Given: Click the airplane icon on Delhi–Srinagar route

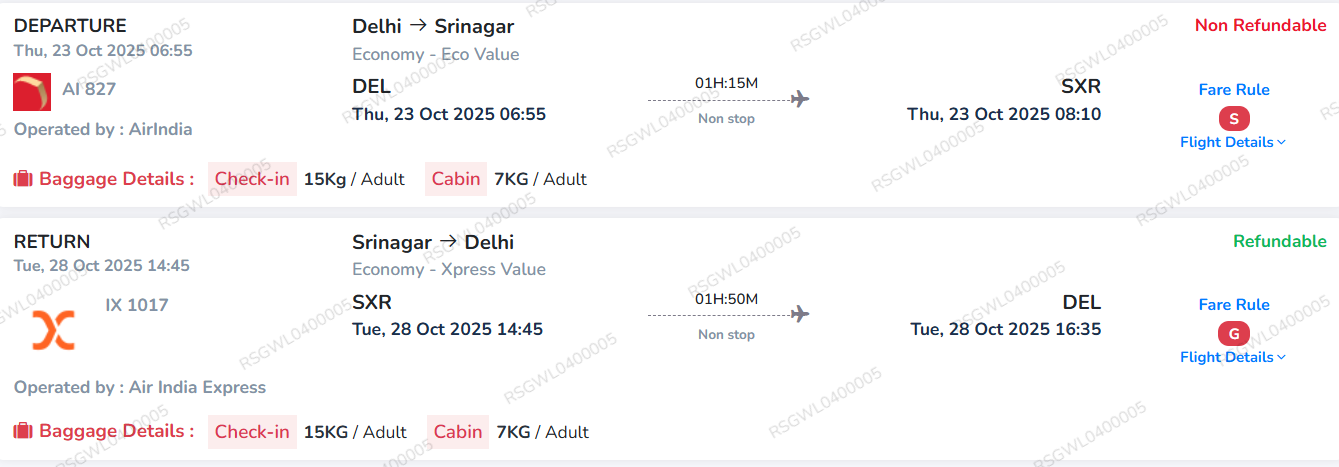Looking at the screenshot, I should pyautogui.click(x=799, y=99).
